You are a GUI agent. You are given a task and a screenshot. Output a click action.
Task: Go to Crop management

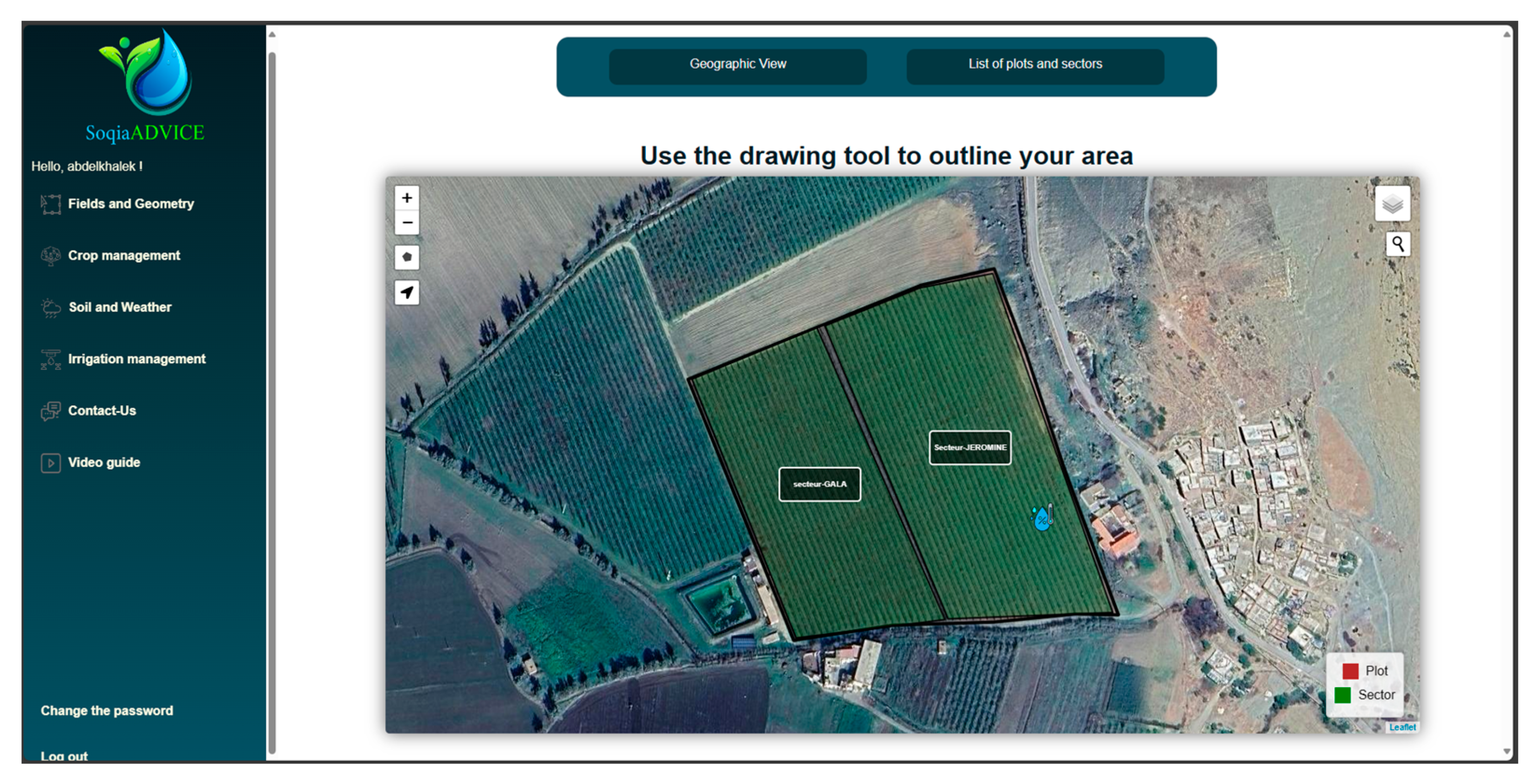[x=124, y=256]
